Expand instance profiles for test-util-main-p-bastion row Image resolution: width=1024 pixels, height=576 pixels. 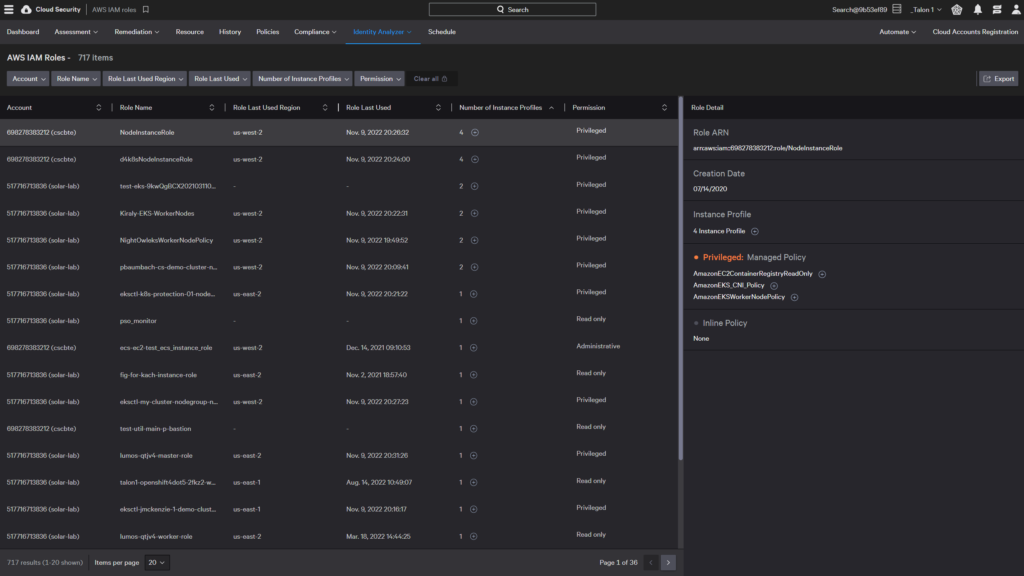(473, 429)
